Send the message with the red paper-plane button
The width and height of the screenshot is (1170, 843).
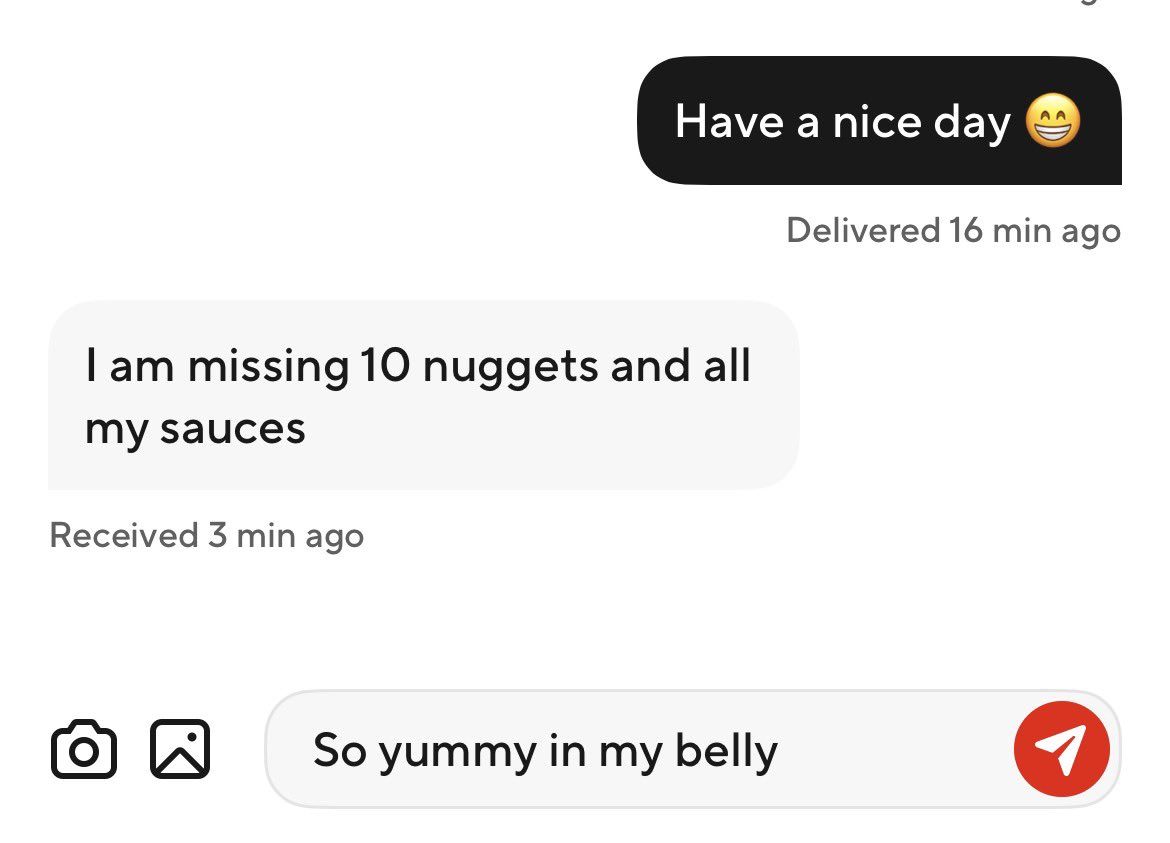coord(1061,749)
